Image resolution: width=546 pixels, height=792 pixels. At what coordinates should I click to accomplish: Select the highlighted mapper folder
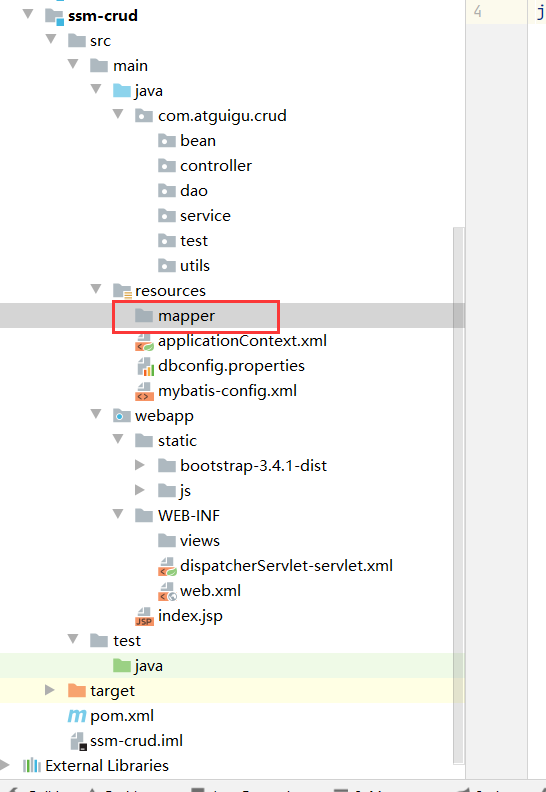[196, 316]
